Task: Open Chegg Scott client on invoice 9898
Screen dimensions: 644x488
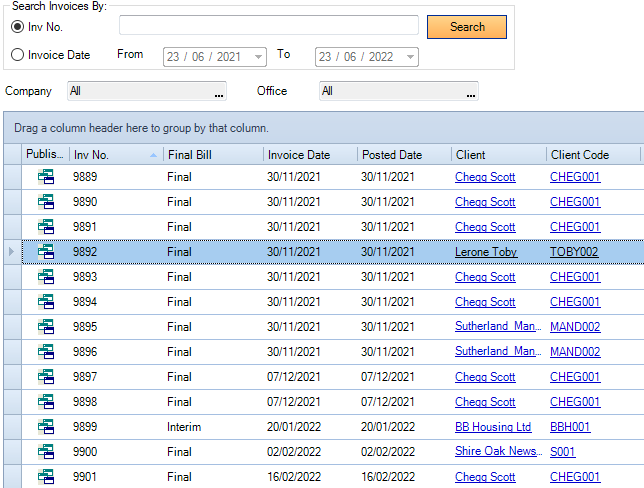Action: pyautogui.click(x=485, y=402)
